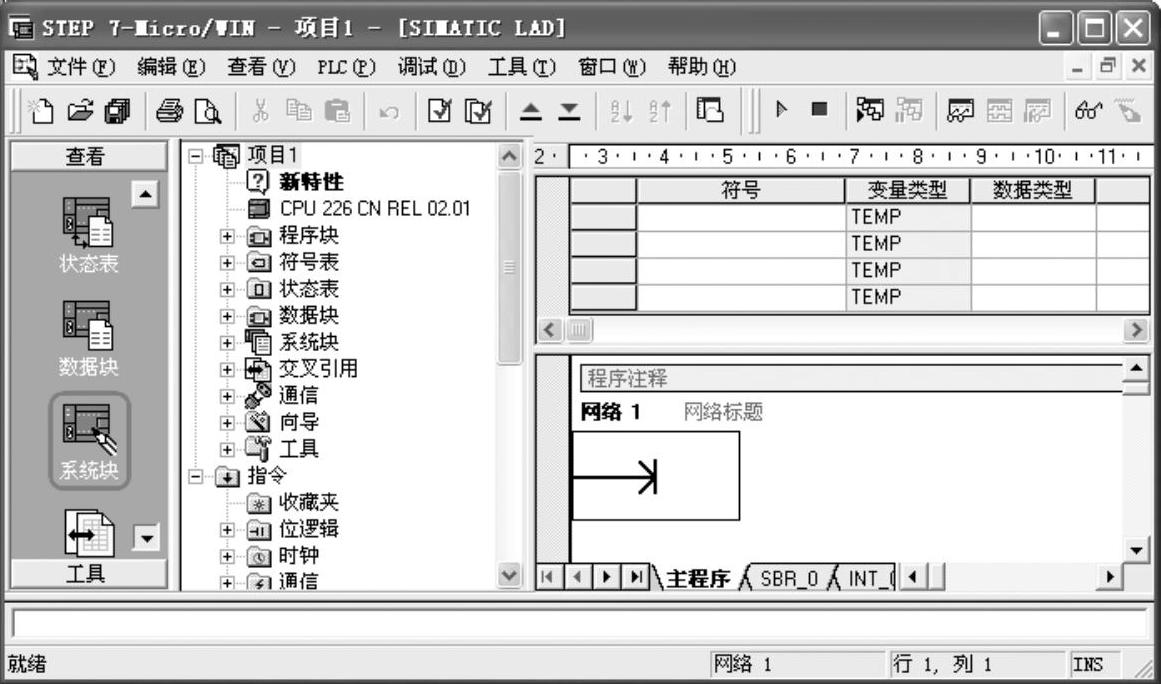Open 状态表 in the view bar
The width and height of the screenshot is (1161, 684).
pos(89,234)
